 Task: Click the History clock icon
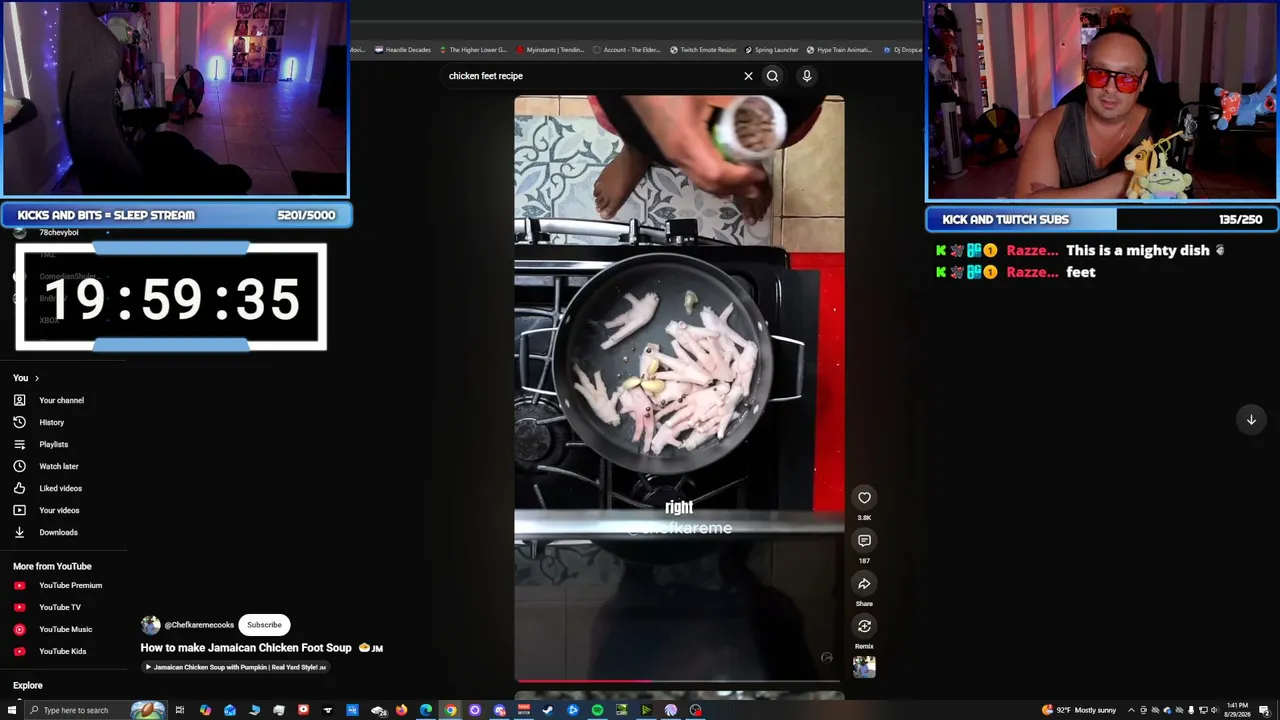tap(19, 422)
